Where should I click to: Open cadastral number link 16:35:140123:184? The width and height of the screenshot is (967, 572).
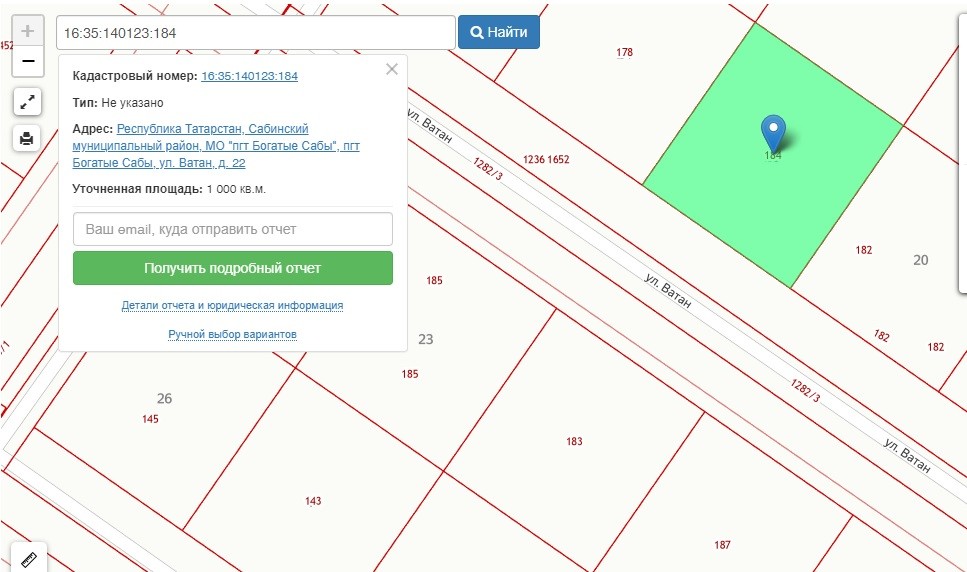click(x=249, y=76)
